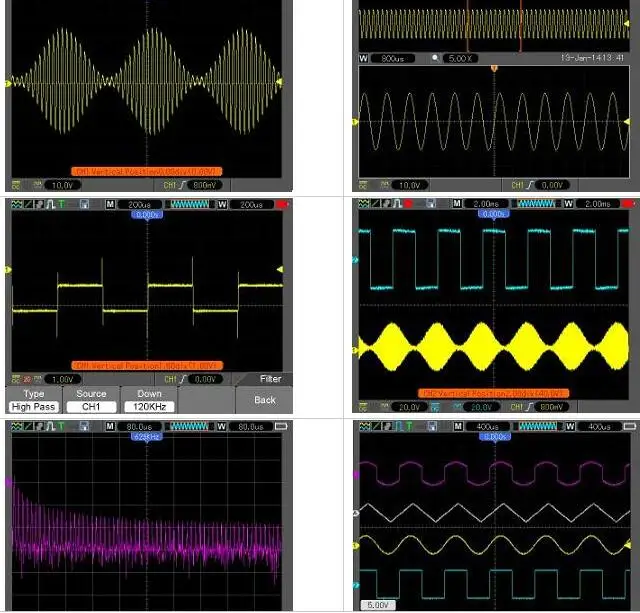Click the waveform icon on four-channel screen

click(364, 426)
